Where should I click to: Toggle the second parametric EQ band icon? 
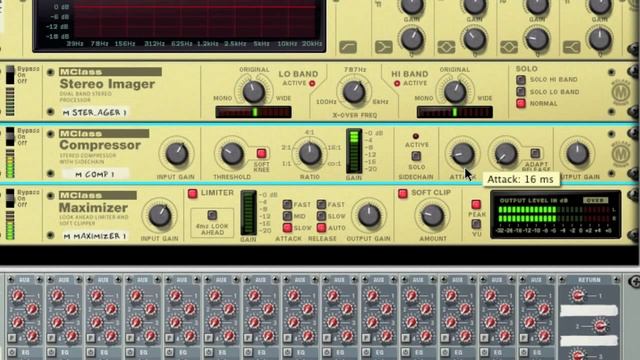tap(509, 47)
